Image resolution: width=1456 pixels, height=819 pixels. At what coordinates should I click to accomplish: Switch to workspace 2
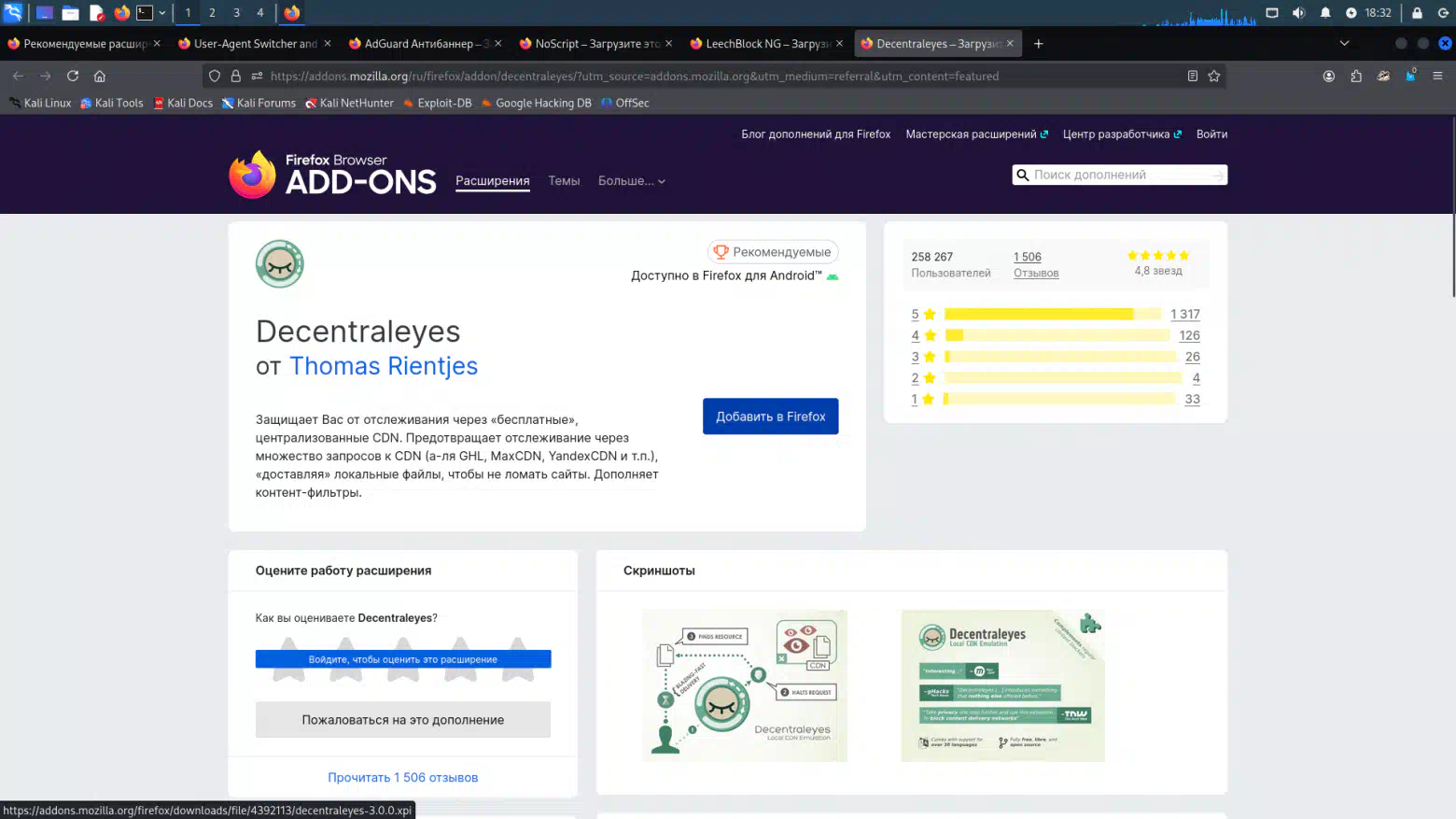pyautogui.click(x=212, y=13)
